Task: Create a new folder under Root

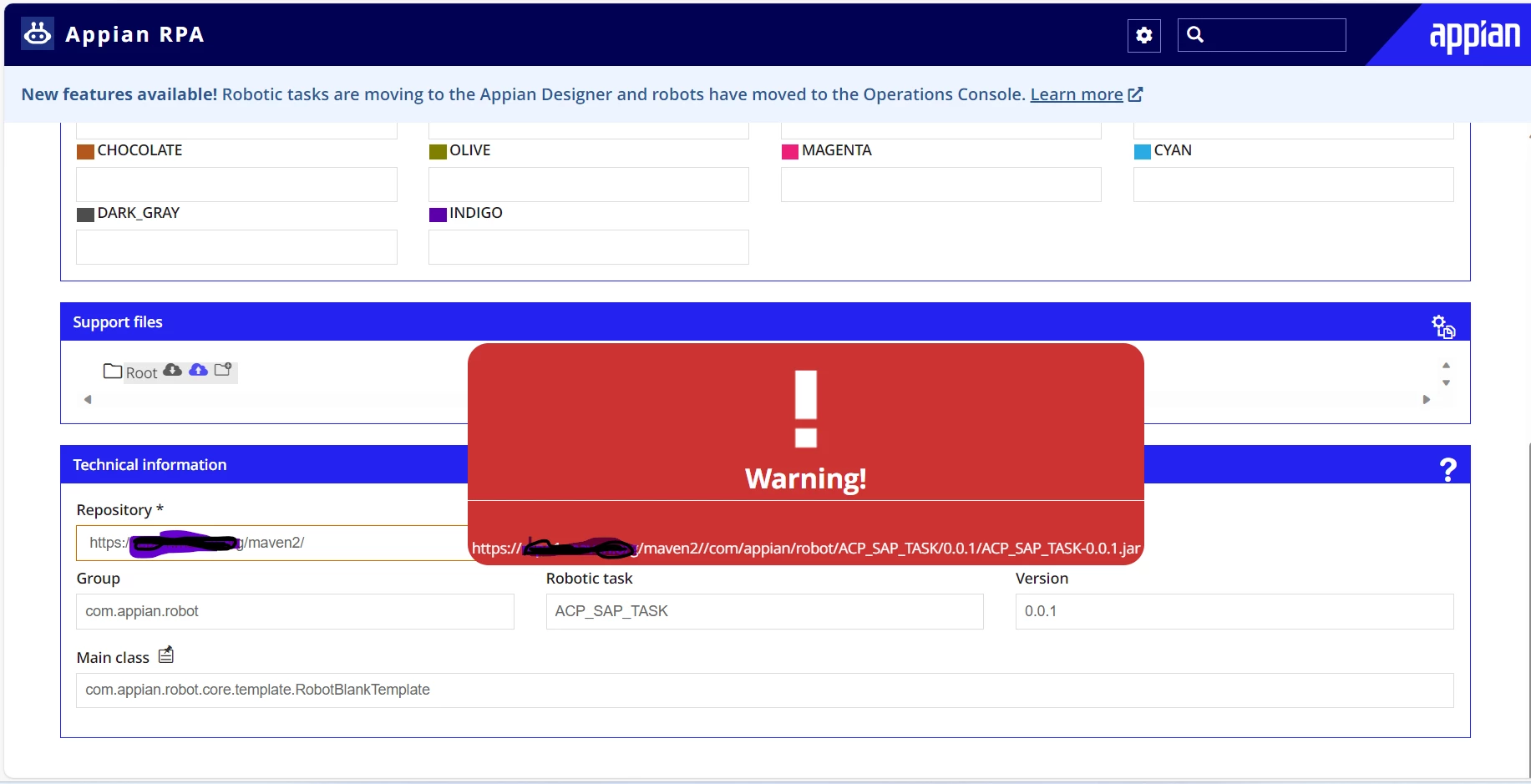Action: pyautogui.click(x=223, y=369)
